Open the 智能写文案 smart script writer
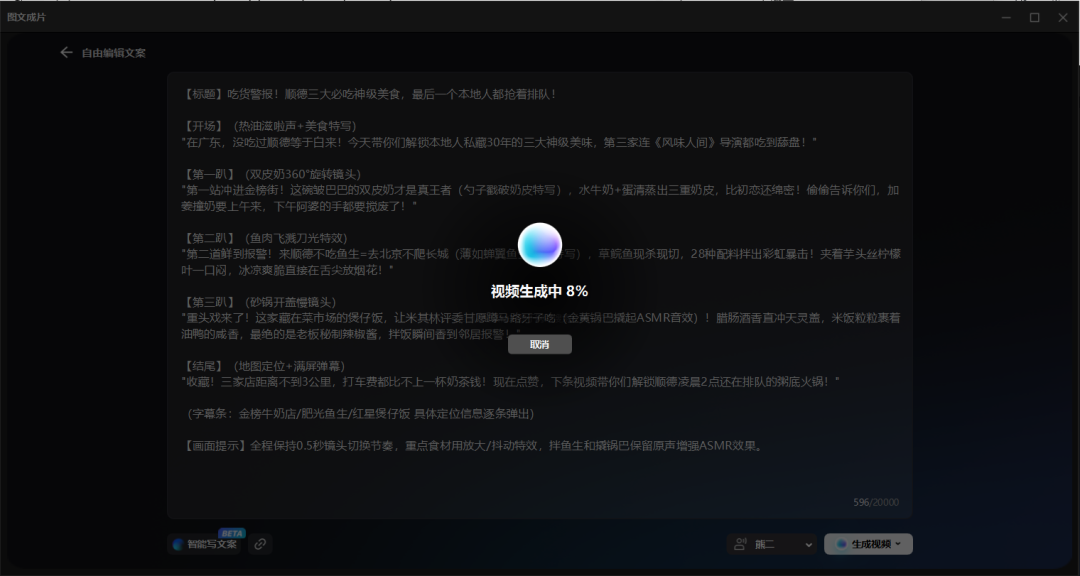Screen dimensions: 1080x576 pyautogui.click(x=205, y=544)
